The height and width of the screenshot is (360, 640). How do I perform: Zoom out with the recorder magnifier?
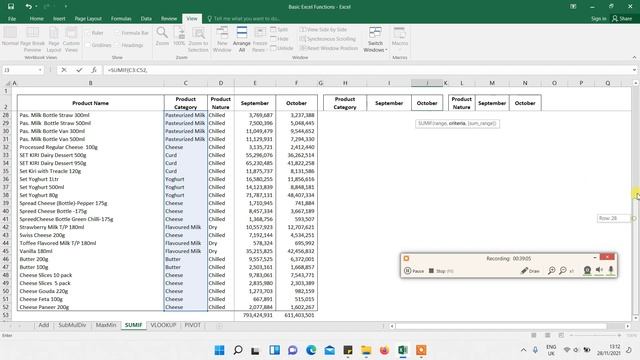coord(562,271)
